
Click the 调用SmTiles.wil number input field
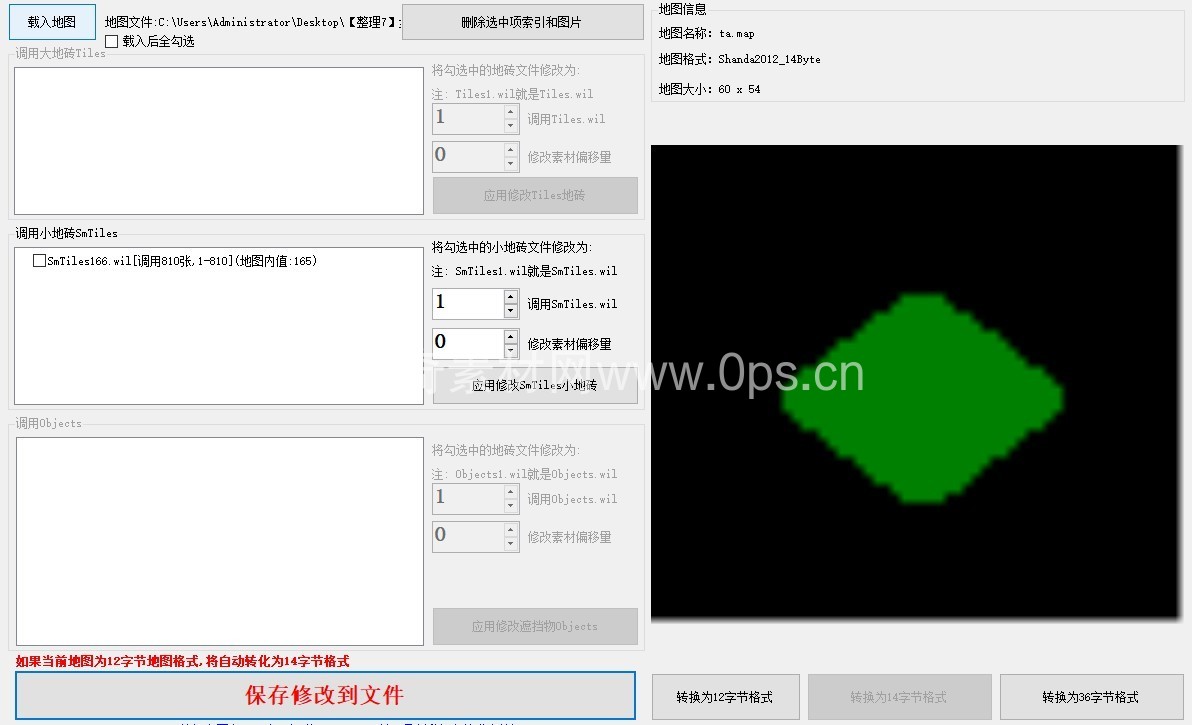(467, 304)
